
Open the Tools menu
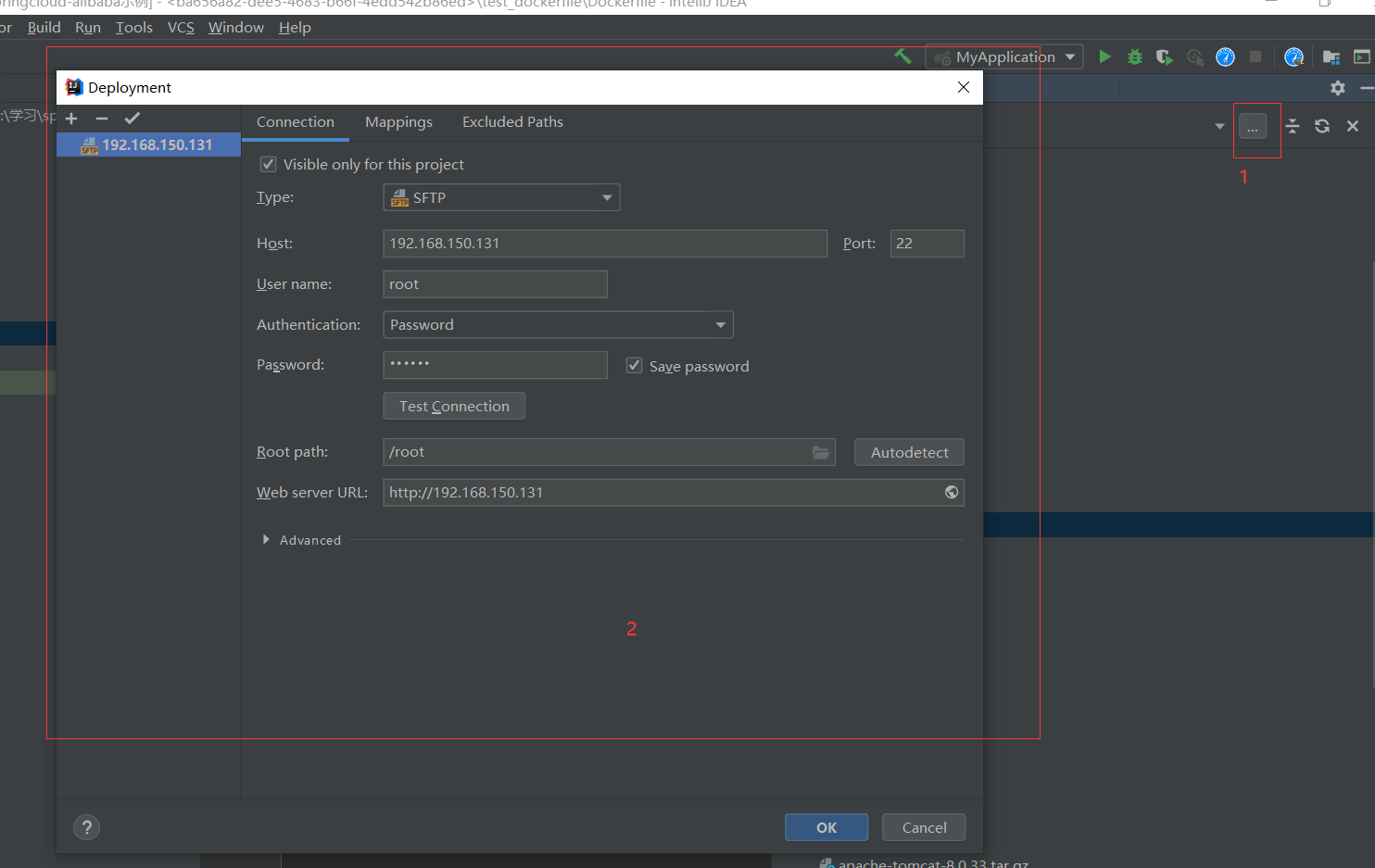(x=134, y=28)
